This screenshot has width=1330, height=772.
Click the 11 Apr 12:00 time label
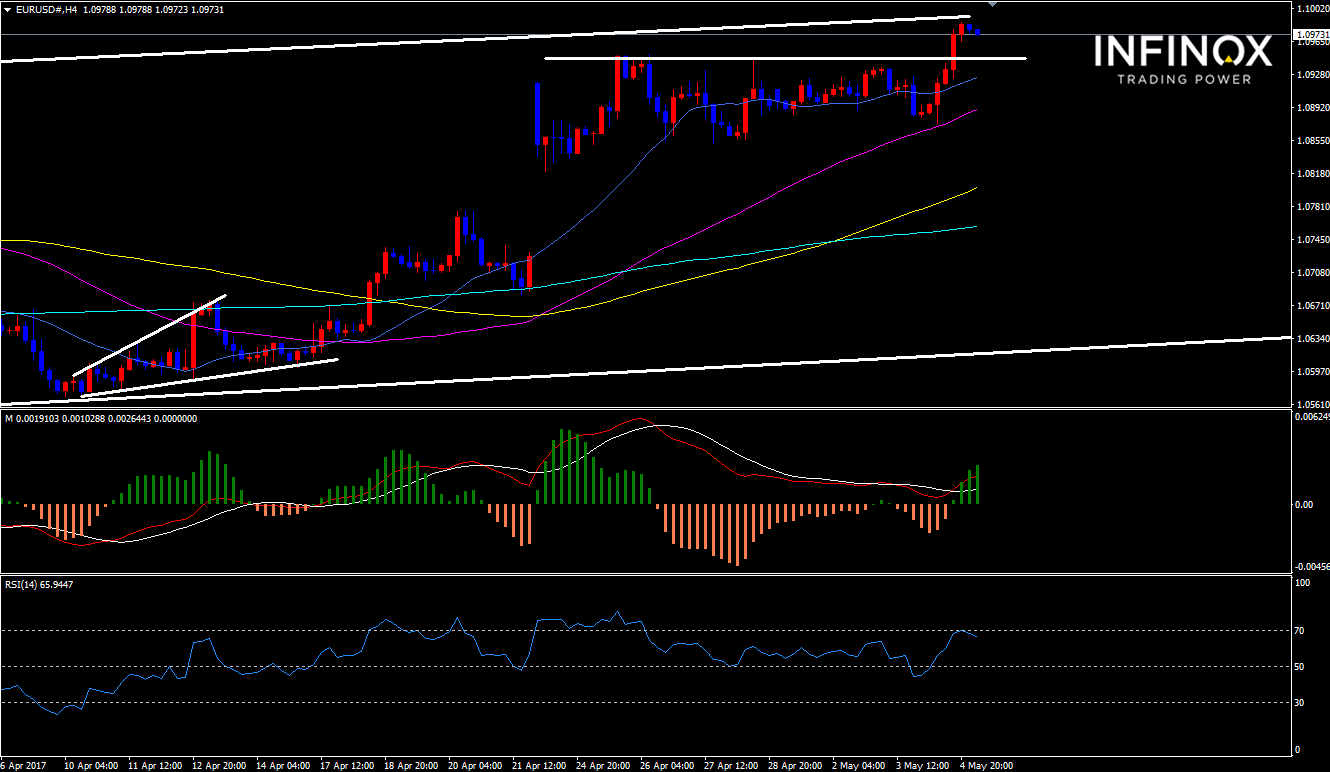click(153, 765)
